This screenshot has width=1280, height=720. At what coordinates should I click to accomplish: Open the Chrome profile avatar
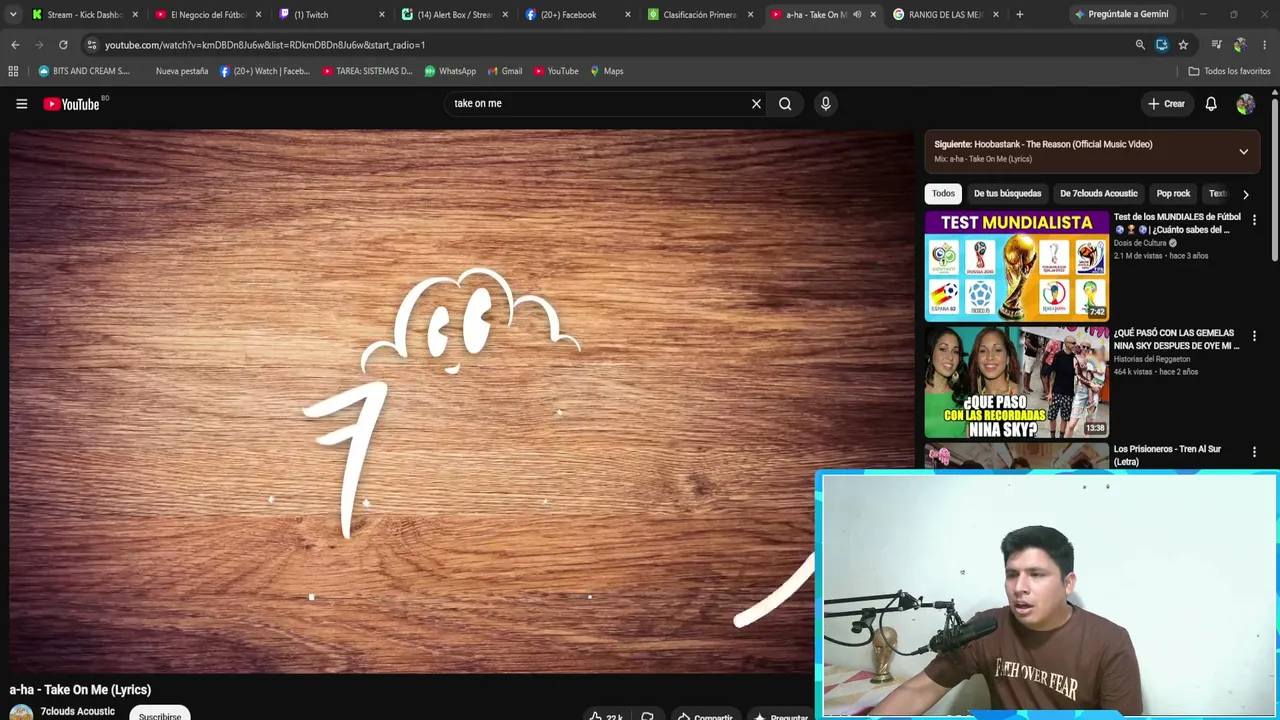[1240, 45]
